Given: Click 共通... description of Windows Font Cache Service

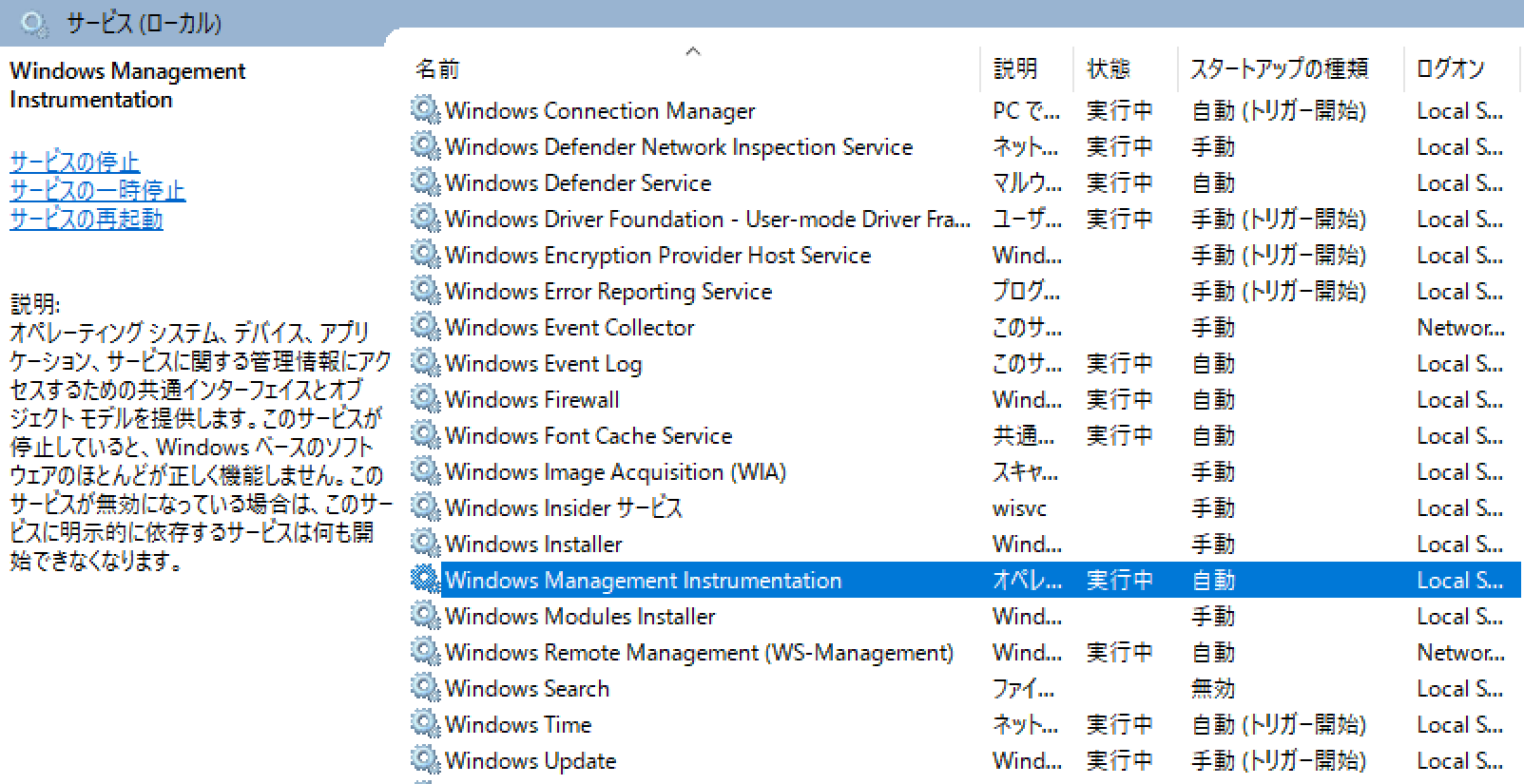Looking at the screenshot, I should pyautogui.click(x=1024, y=436).
